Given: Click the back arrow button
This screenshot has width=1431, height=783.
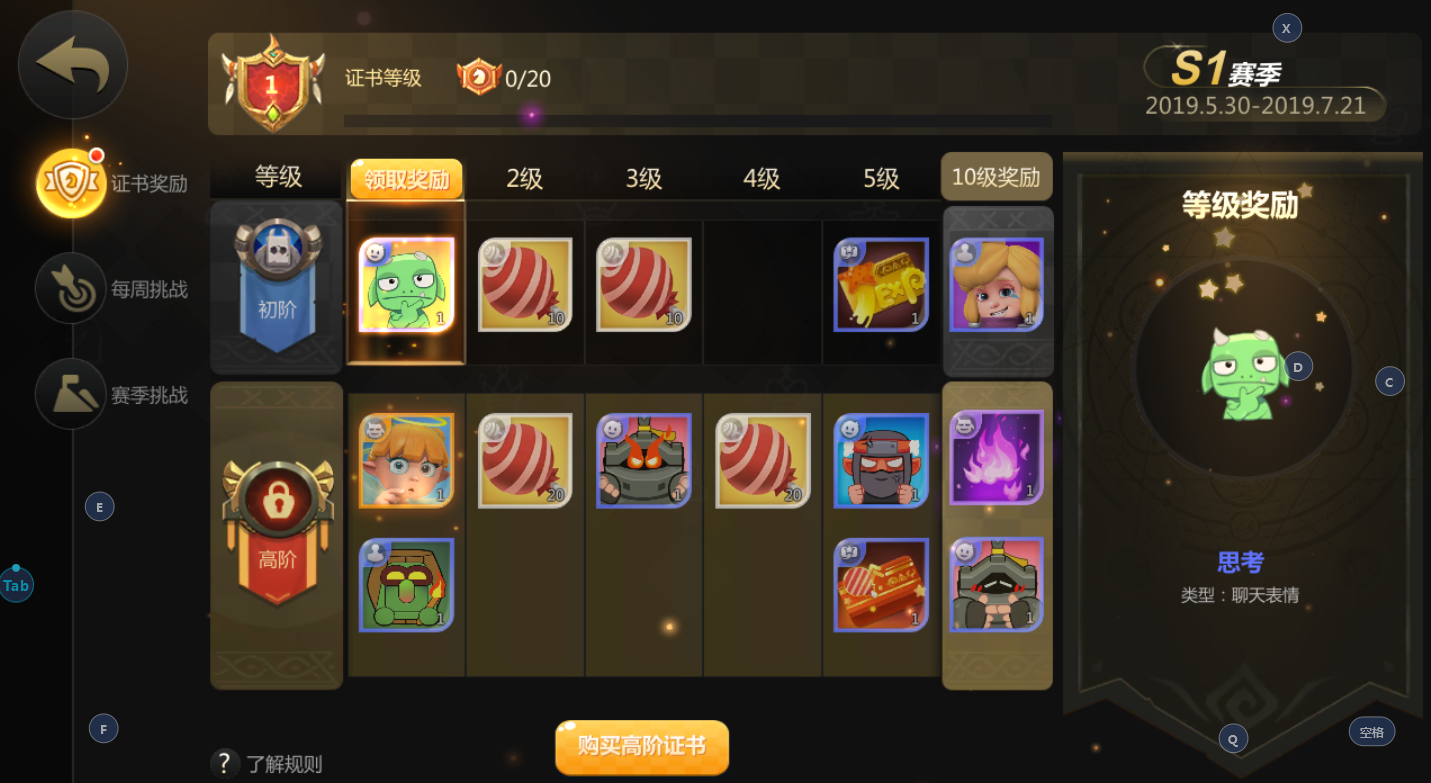Looking at the screenshot, I should [73, 65].
